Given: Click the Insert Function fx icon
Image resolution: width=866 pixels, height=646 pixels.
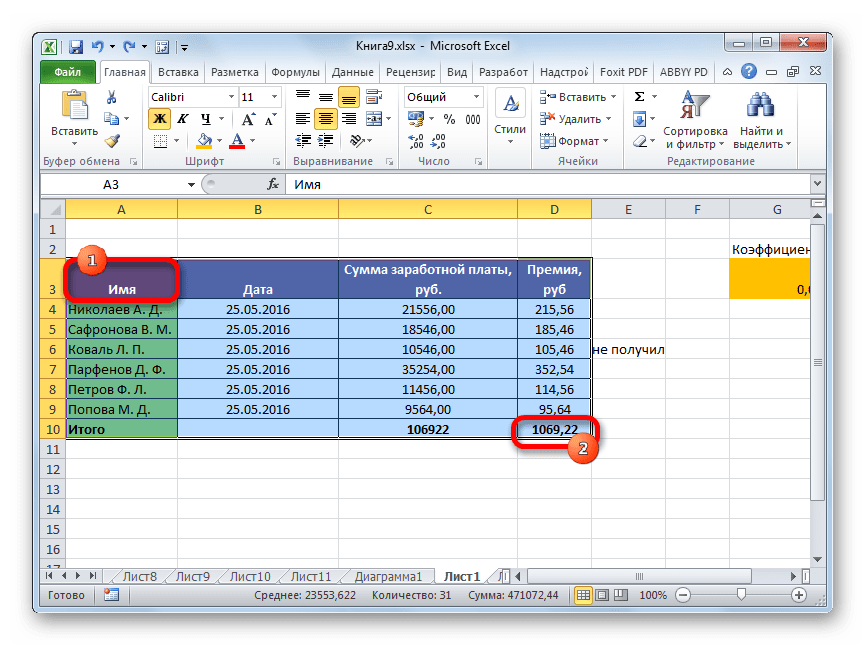Looking at the screenshot, I should tap(272, 185).
